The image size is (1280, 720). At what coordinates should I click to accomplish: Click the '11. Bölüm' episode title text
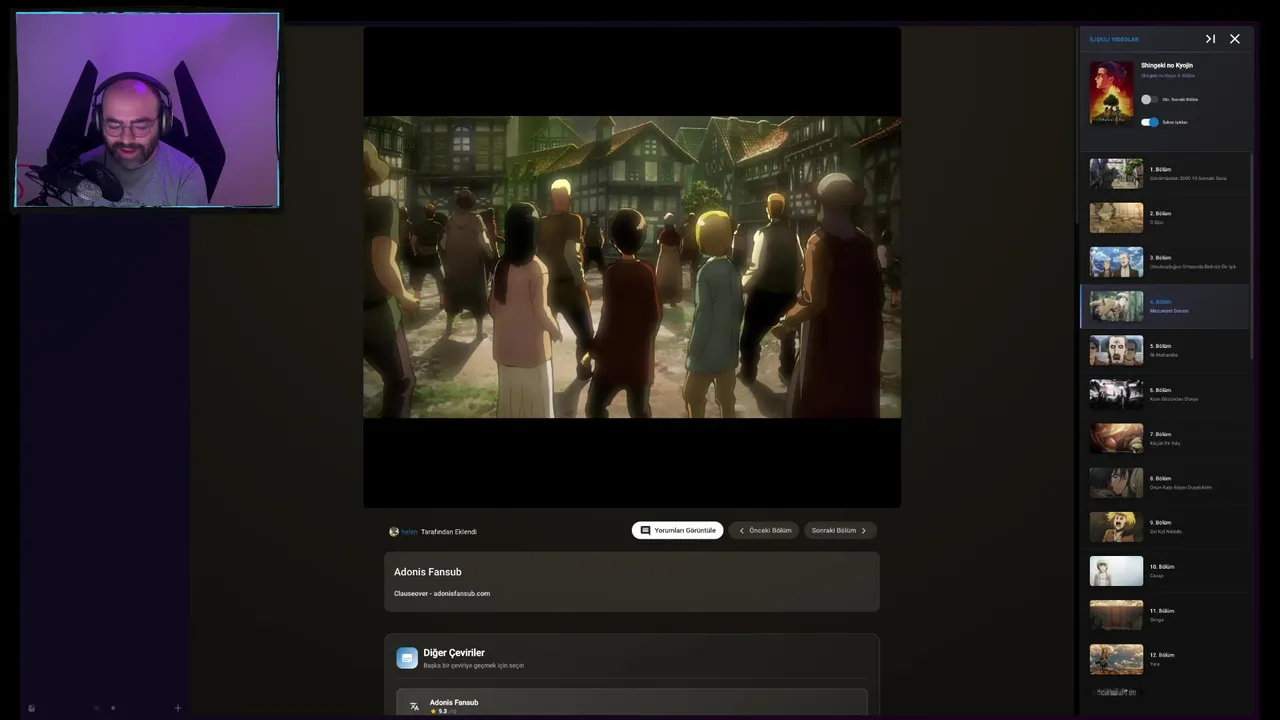pos(1162,610)
